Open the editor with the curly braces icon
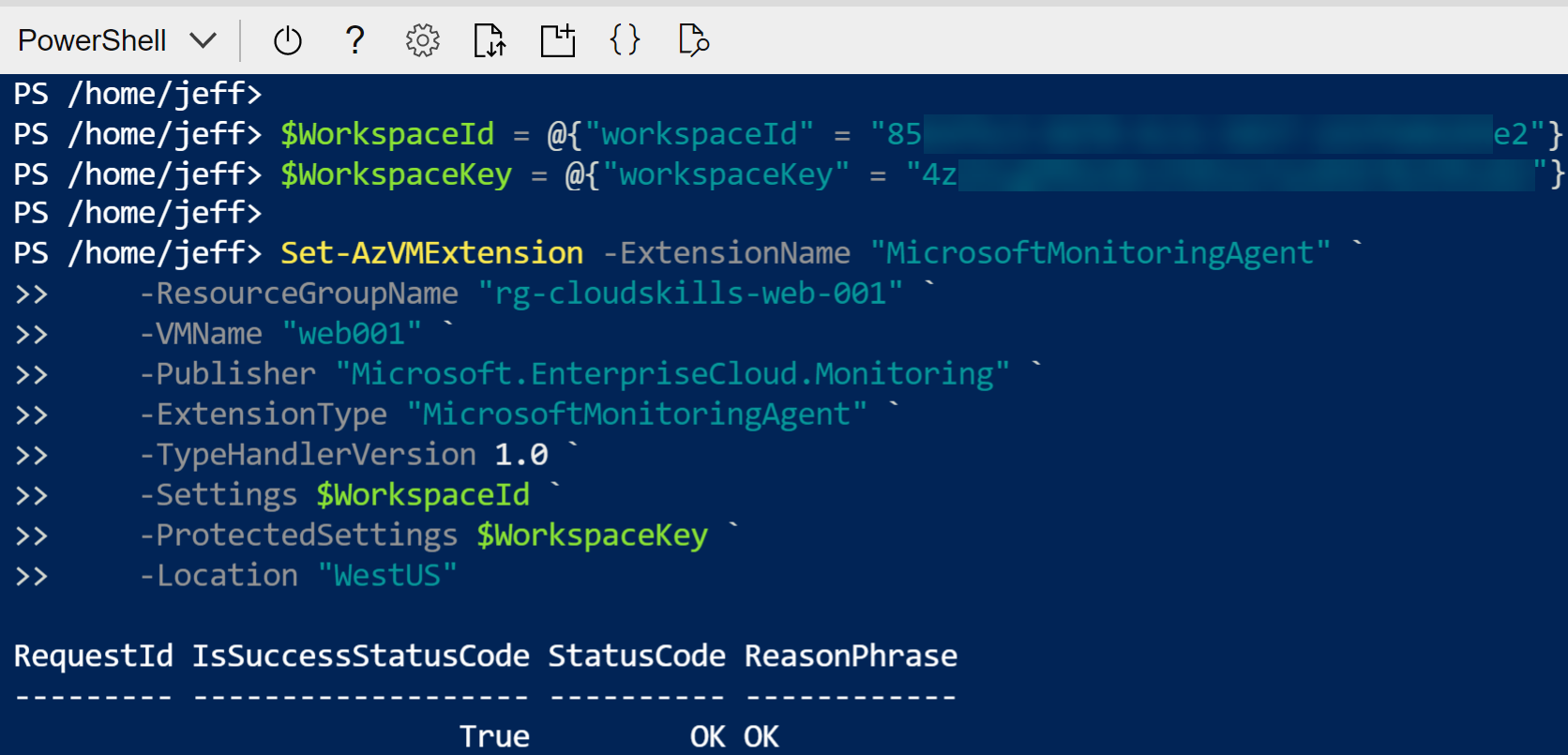Image resolution: width=1568 pixels, height=755 pixels. [625, 40]
